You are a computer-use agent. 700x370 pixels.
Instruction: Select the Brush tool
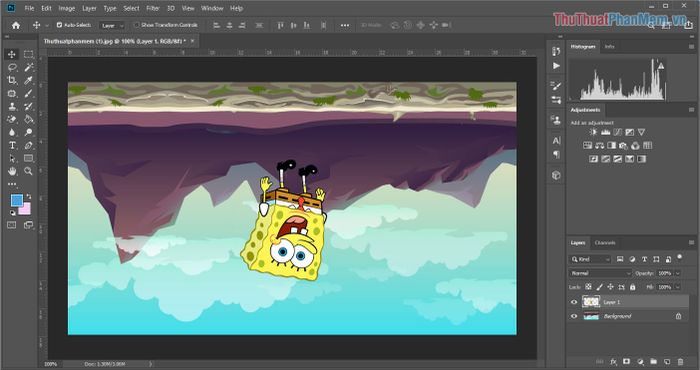[29, 93]
